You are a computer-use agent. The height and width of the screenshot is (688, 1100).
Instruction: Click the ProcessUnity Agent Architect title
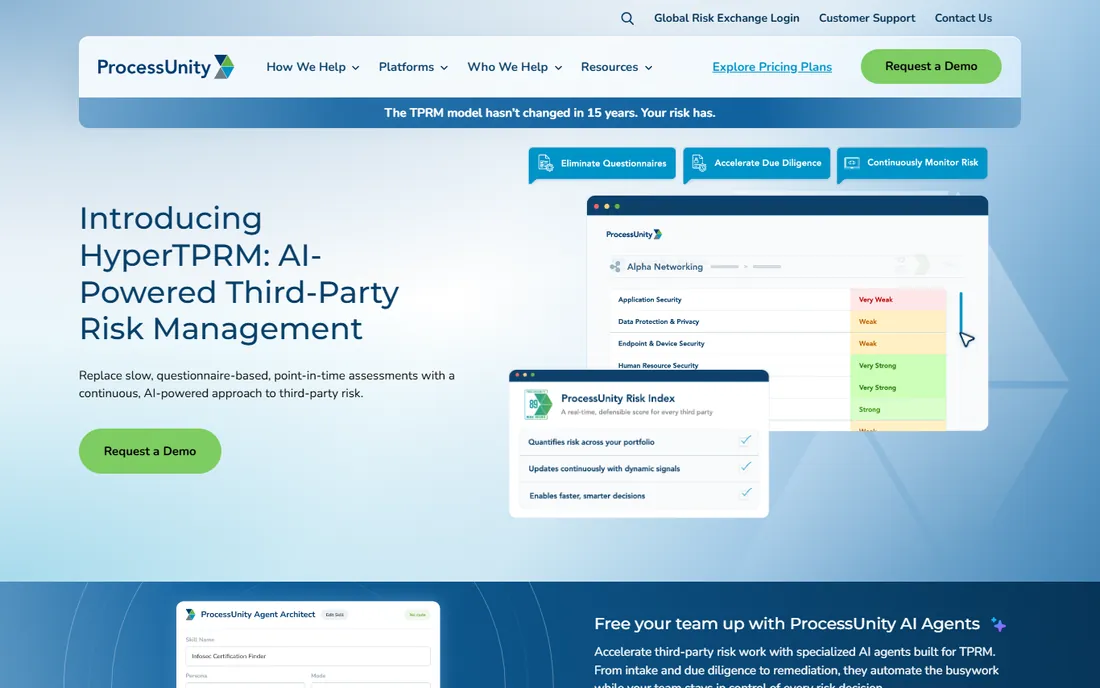(x=257, y=614)
